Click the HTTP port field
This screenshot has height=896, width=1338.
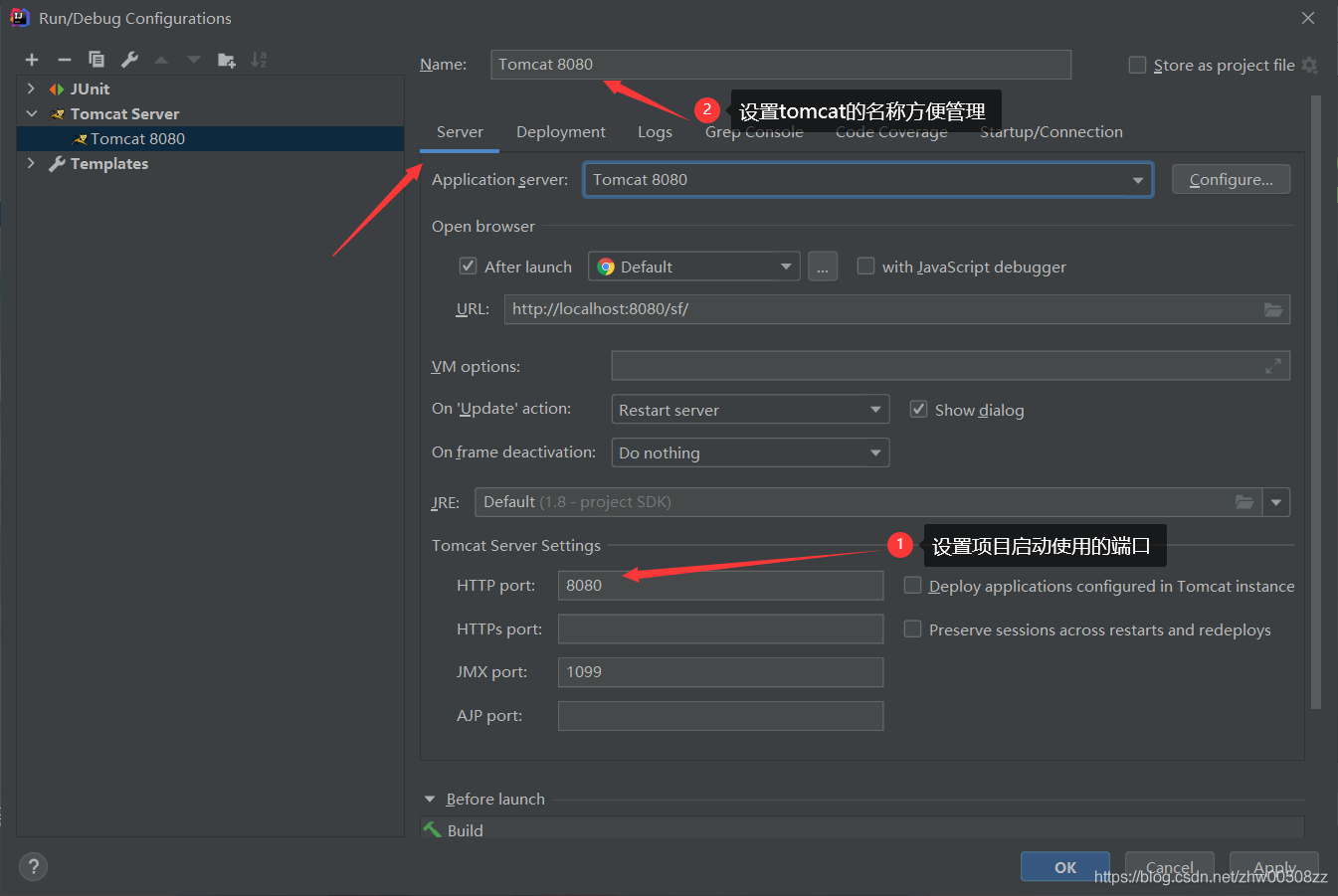(720, 586)
